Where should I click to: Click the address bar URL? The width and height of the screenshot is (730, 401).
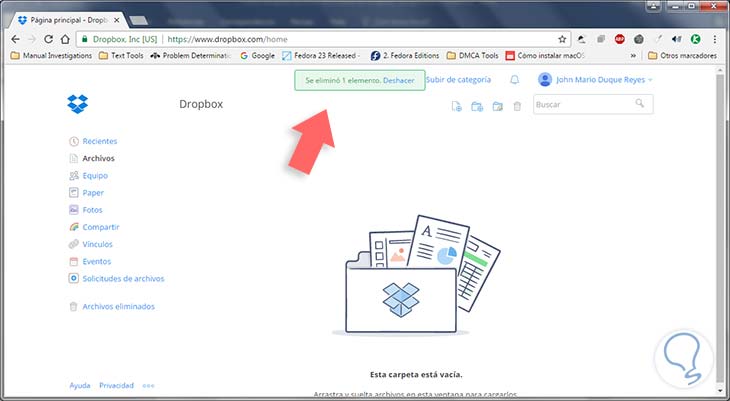(228, 39)
